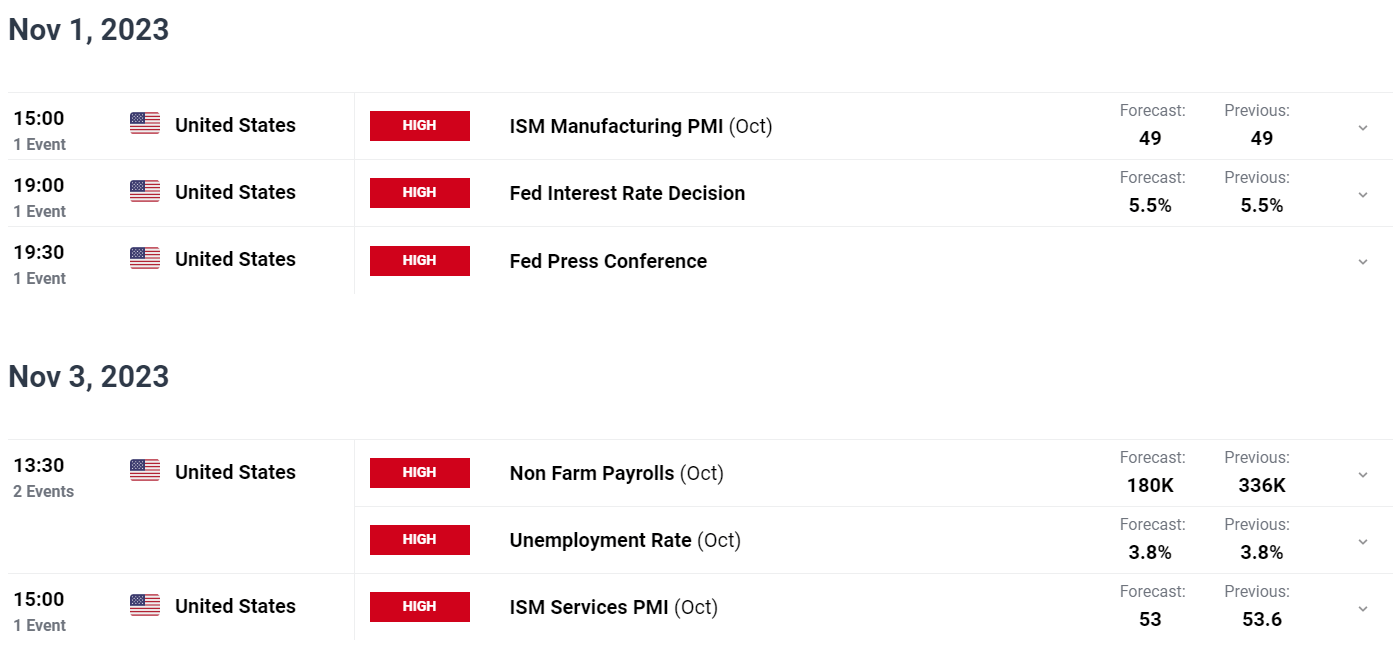Screen dimensions: 1394x646
Task: Open Non Farm Payrolls (Oct) event
Action: [x=617, y=473]
